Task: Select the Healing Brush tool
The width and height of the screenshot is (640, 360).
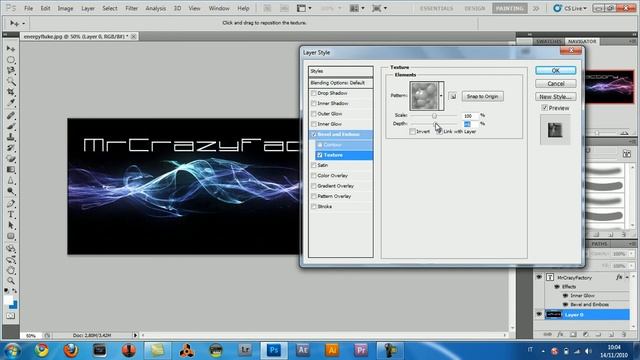Action: click(11, 116)
